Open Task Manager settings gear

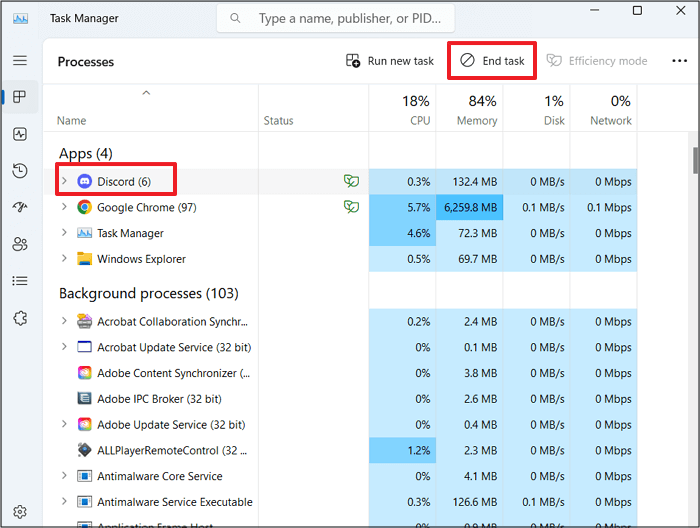coord(20,511)
